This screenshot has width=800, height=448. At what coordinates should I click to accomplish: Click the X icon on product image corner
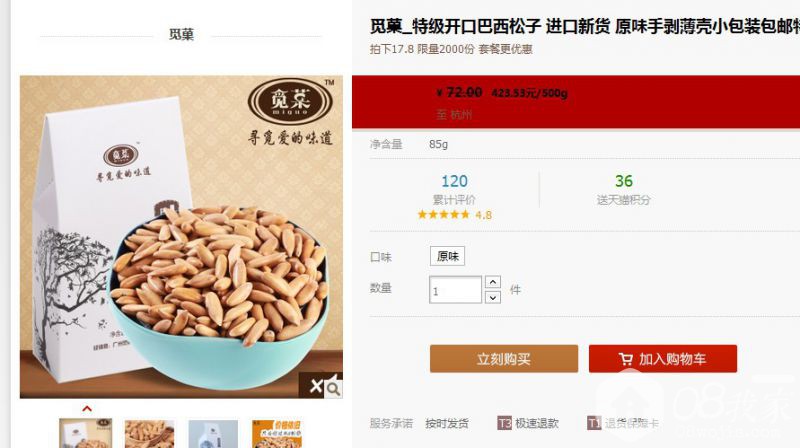(x=316, y=386)
